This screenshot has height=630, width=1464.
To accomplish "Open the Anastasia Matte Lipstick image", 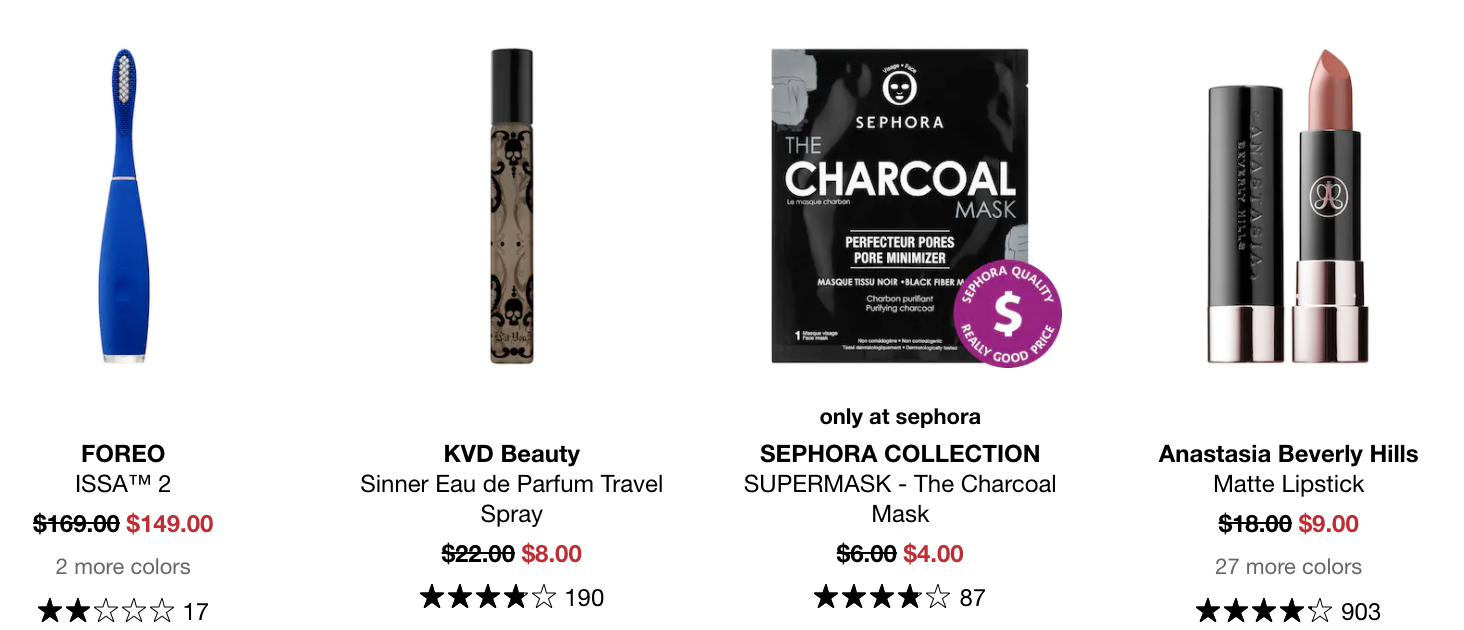I will click(1287, 205).
